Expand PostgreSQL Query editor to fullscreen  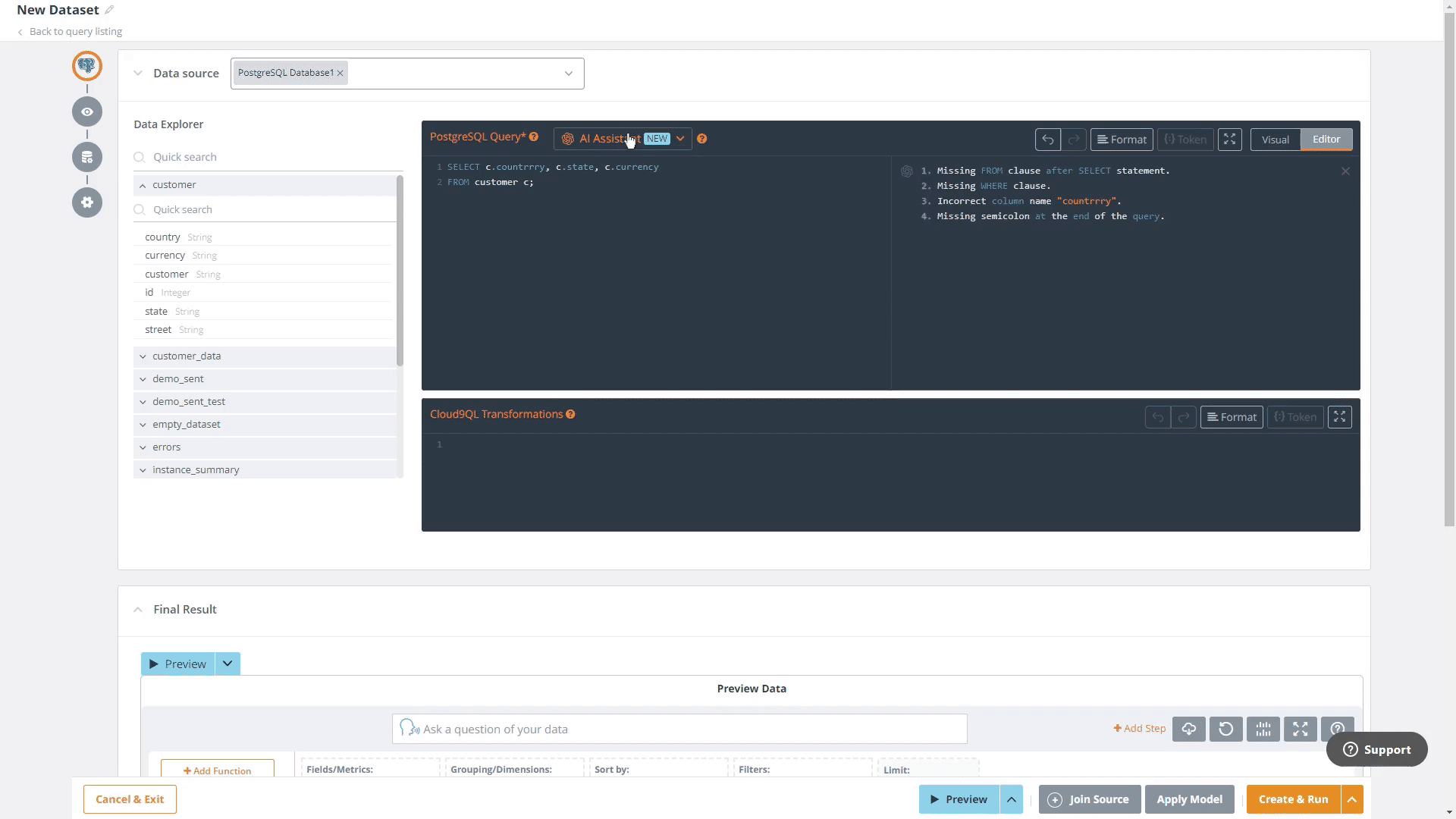click(x=1229, y=140)
